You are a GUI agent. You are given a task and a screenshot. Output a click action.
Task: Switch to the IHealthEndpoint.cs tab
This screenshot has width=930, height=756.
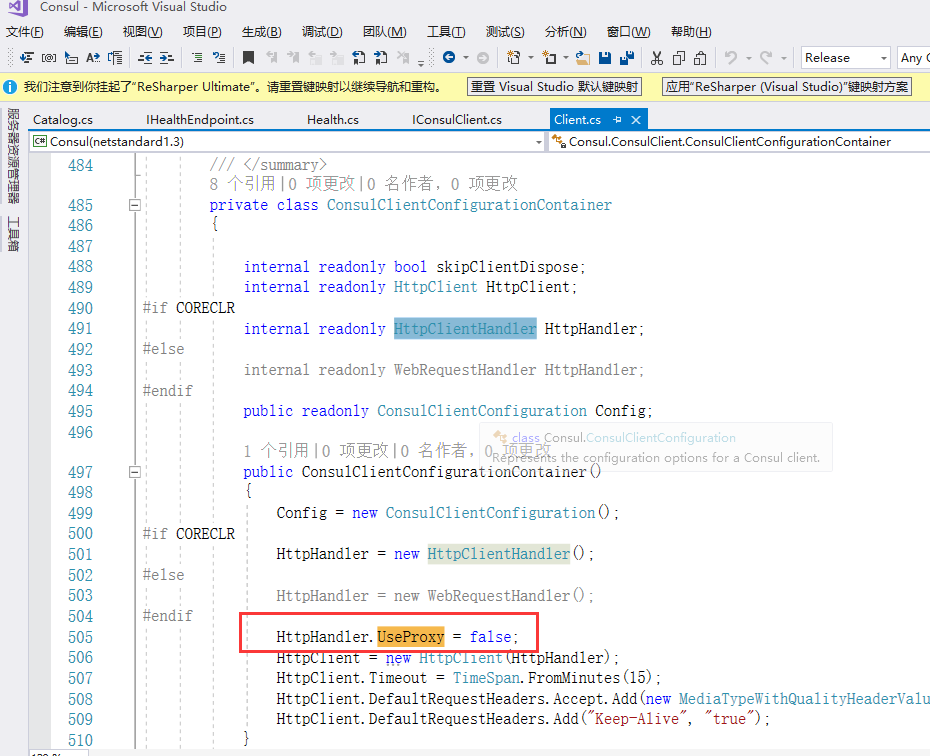(x=200, y=120)
